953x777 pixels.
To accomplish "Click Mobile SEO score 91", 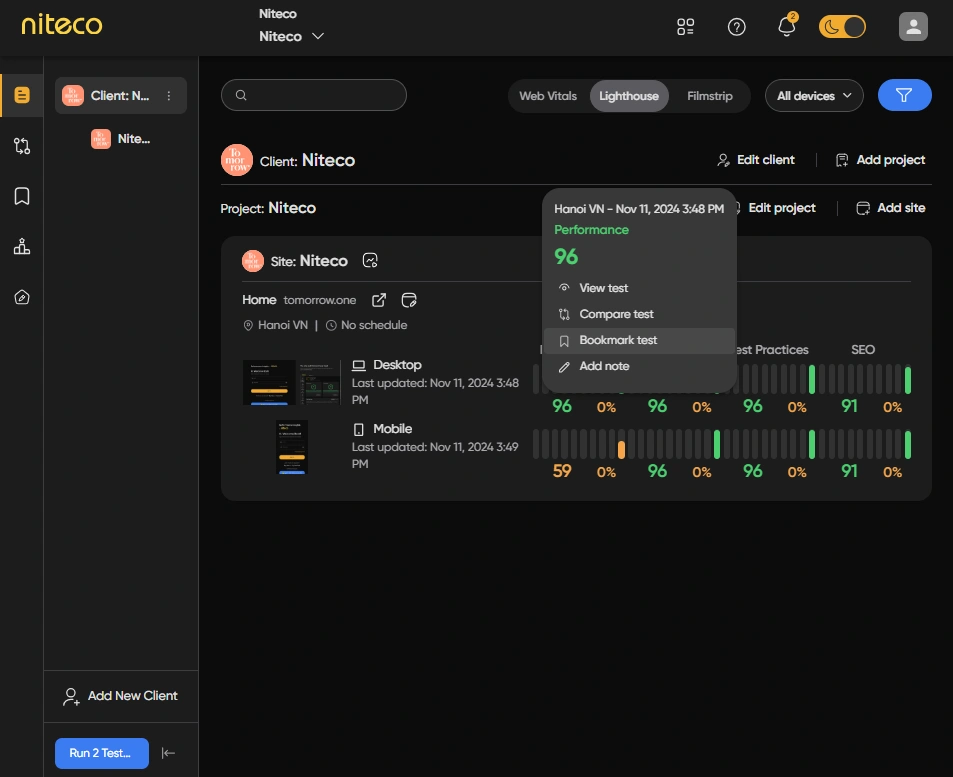I will tap(849, 471).
